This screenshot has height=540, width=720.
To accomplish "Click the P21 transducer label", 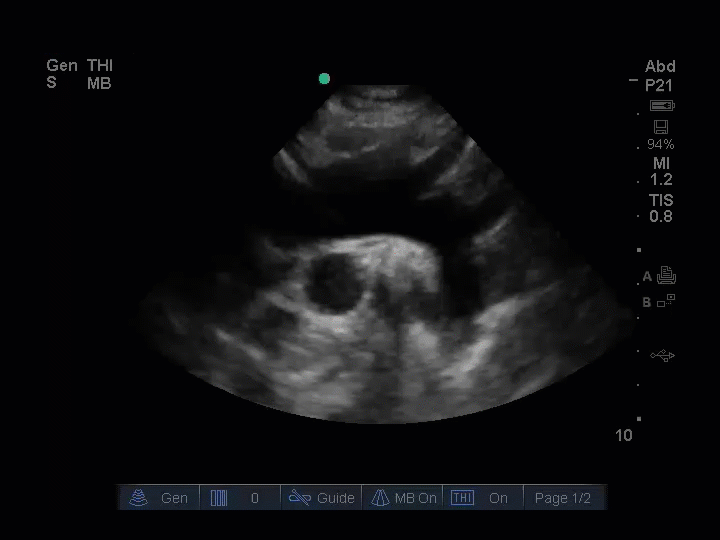I will click(660, 86).
